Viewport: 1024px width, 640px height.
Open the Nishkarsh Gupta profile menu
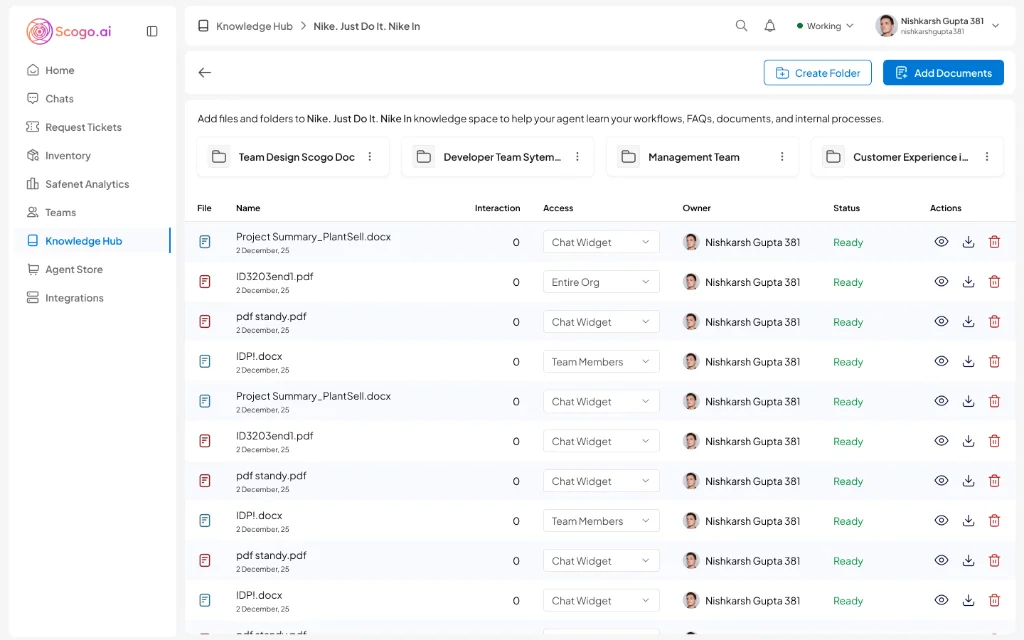(x=939, y=25)
